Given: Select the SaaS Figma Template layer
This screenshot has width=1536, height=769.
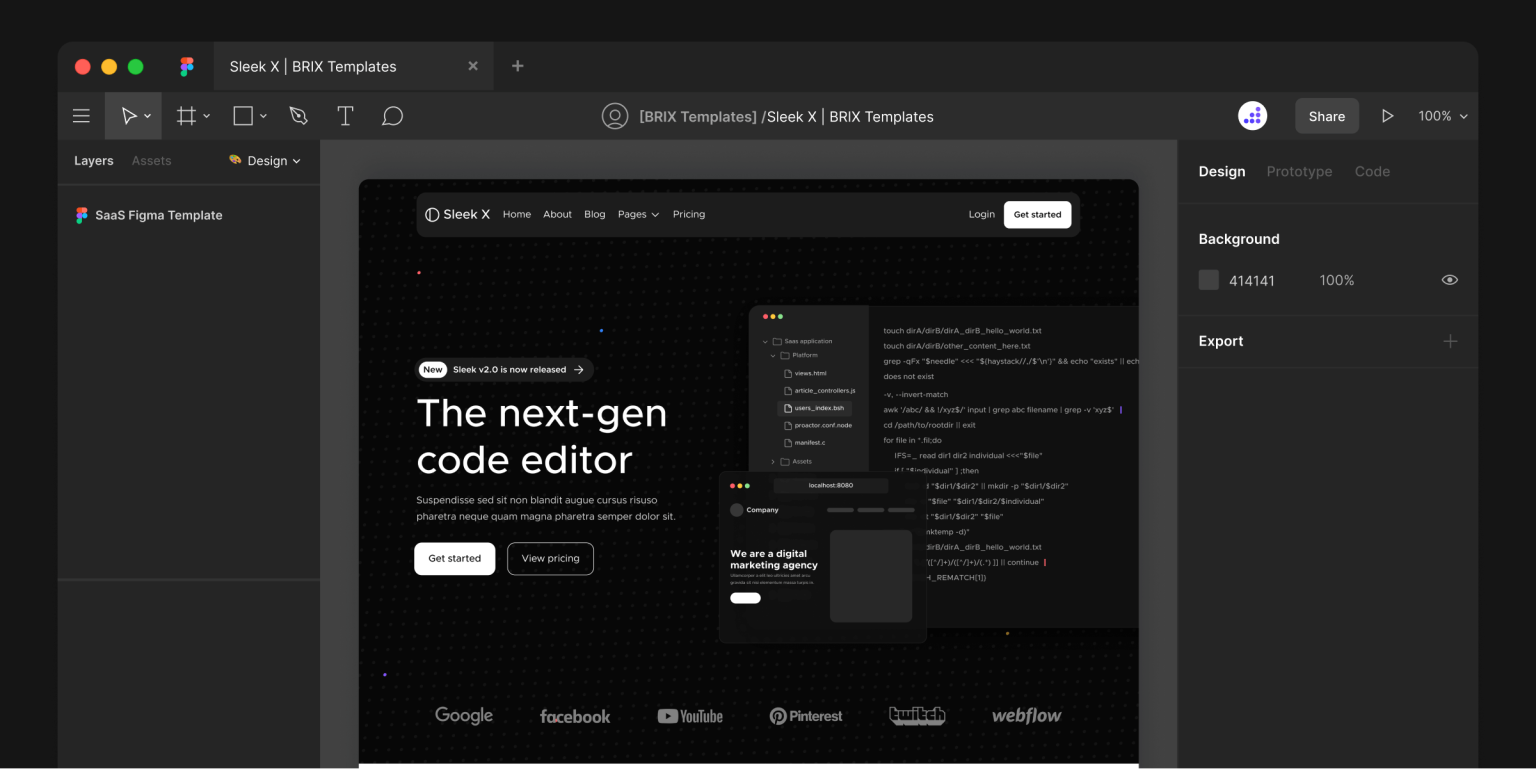Looking at the screenshot, I should [160, 215].
